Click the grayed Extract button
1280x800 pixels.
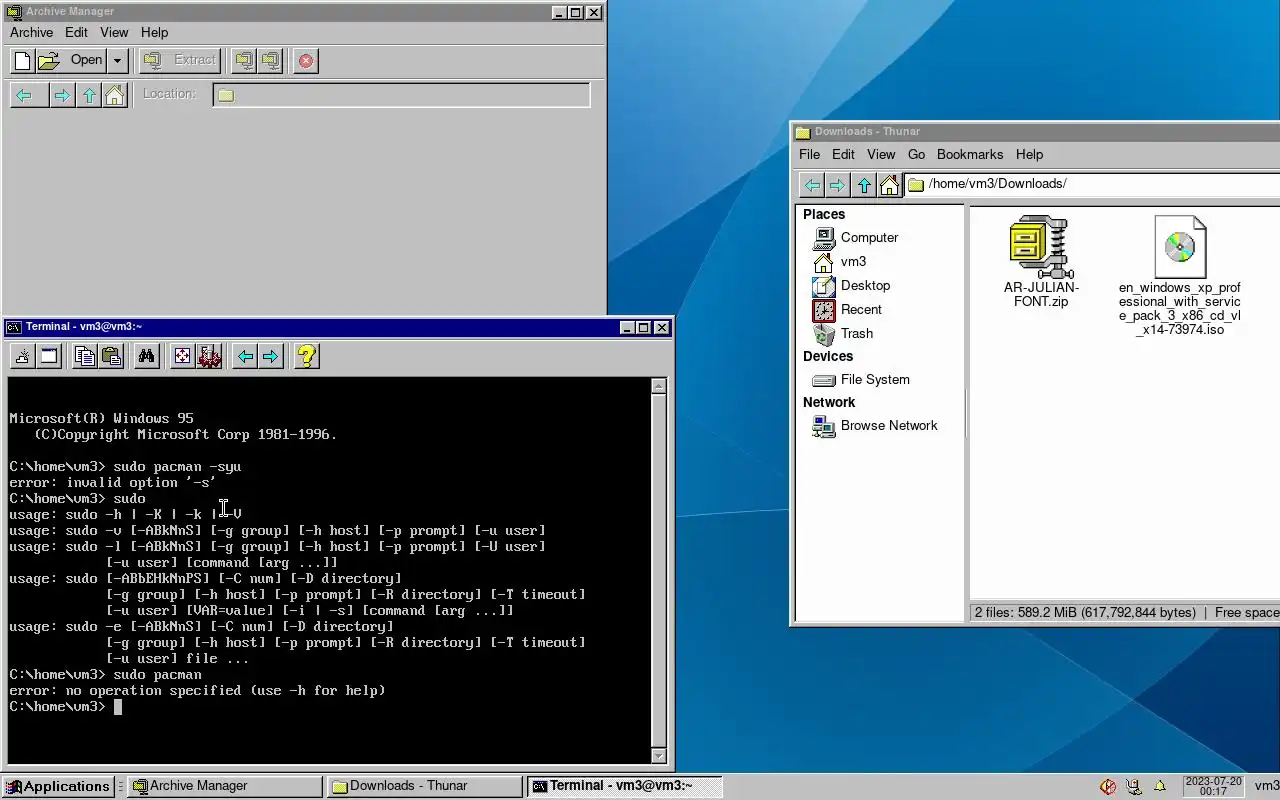(180, 60)
